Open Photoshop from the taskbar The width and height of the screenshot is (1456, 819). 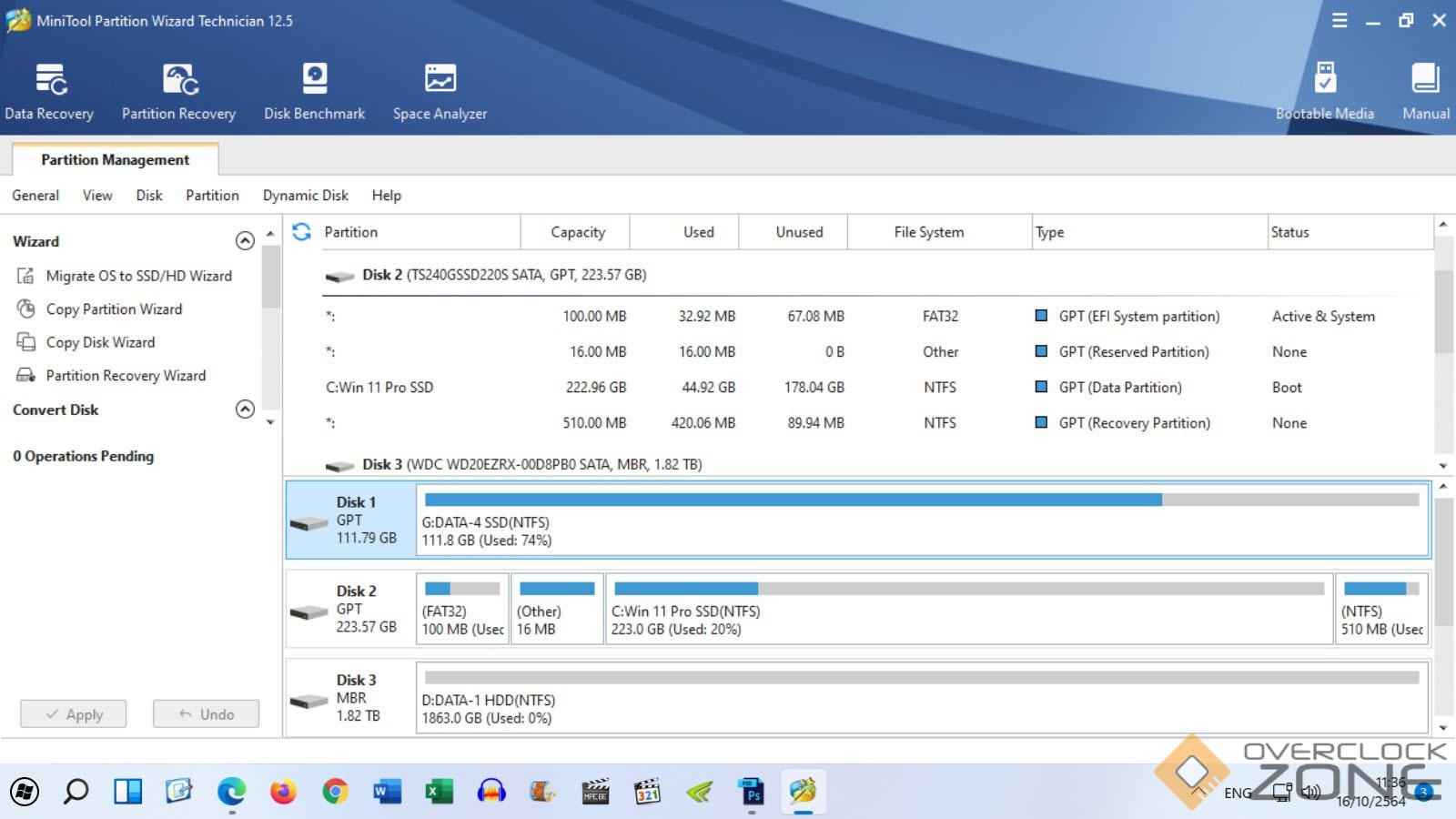point(752,792)
